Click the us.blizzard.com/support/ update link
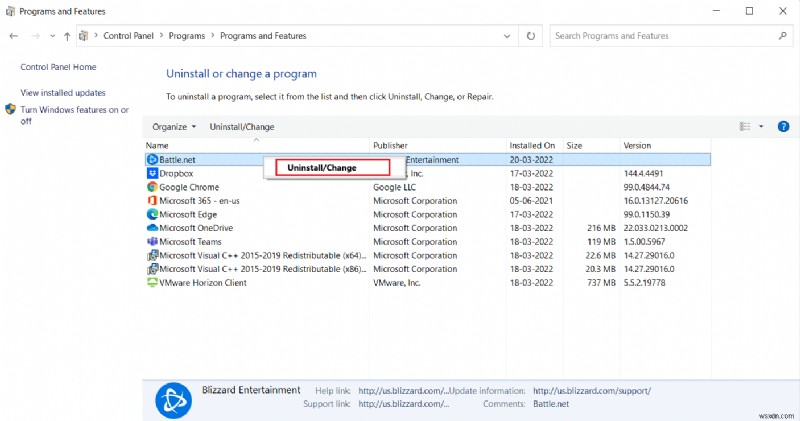Screen dimensions: 800x421 [592, 391]
